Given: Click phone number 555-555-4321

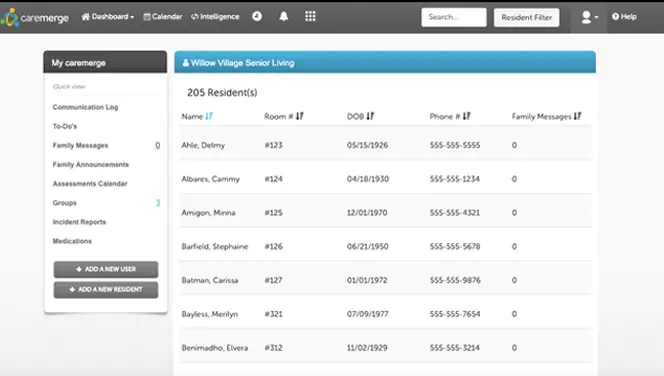Looking at the screenshot, I should coord(455,213).
